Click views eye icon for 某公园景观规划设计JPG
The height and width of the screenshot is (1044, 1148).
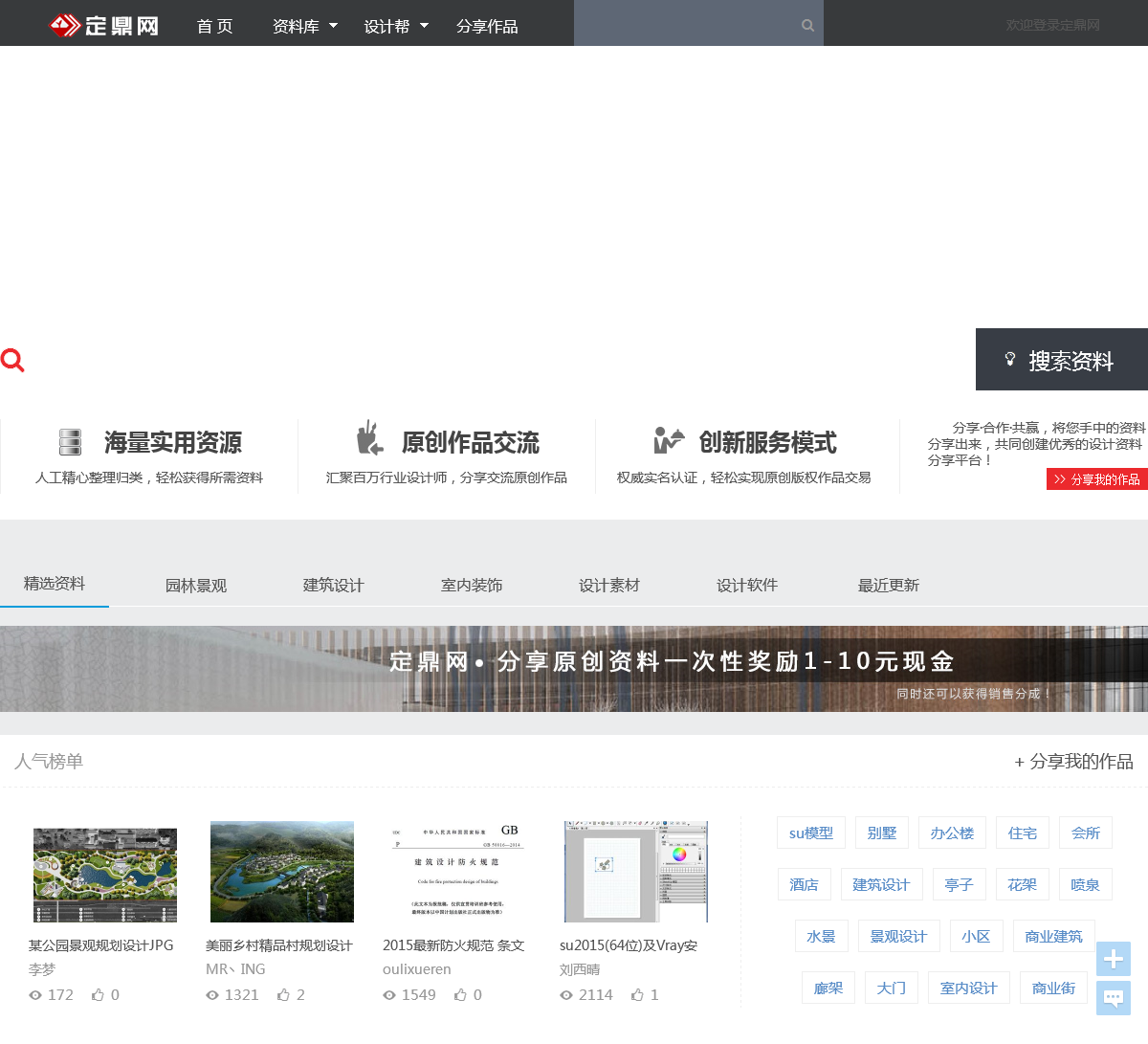pos(35,995)
